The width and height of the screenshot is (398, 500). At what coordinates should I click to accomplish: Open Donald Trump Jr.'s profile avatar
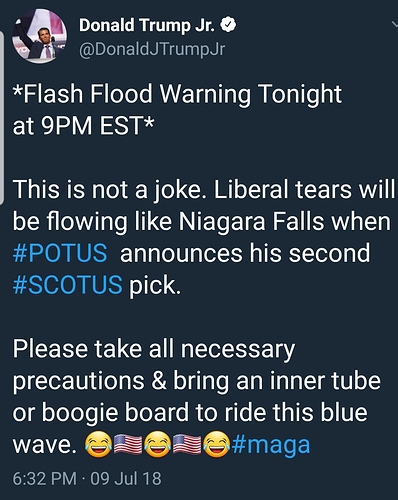39,36
